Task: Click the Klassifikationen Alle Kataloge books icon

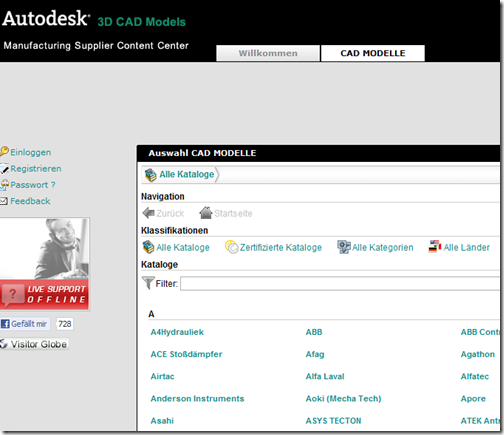Action: (148, 247)
